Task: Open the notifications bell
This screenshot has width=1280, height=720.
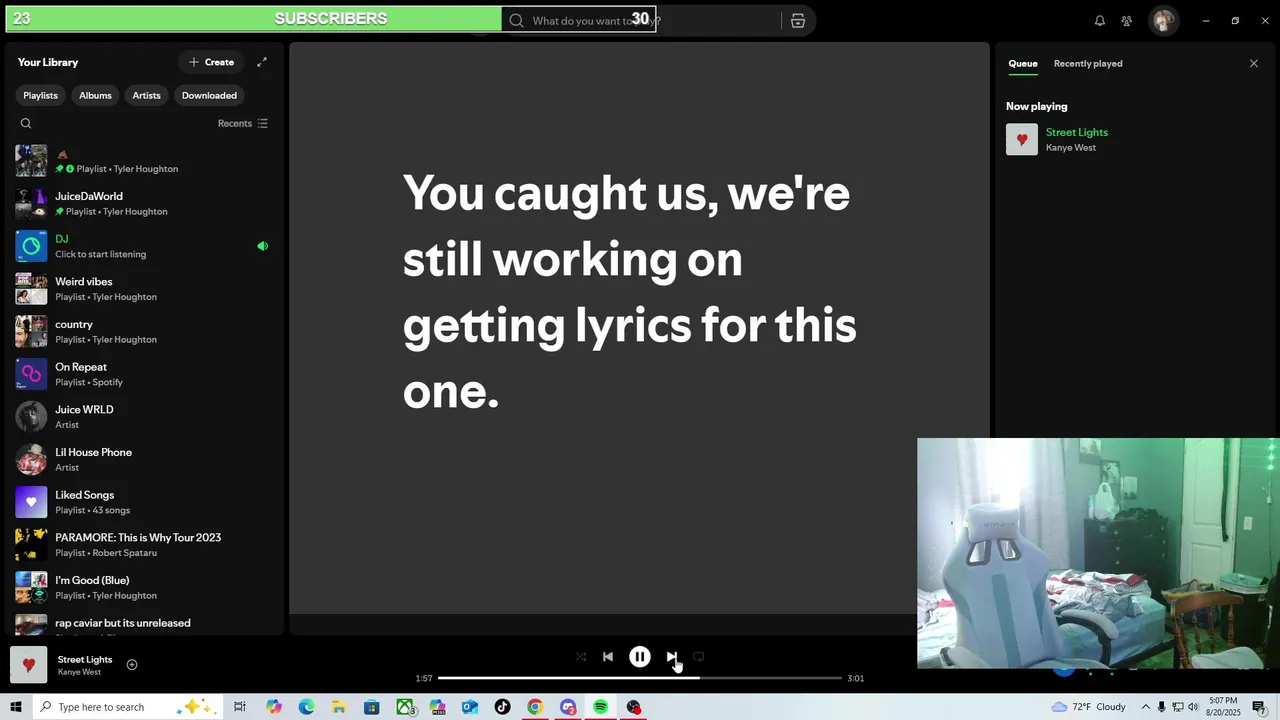Action: tap(1100, 20)
